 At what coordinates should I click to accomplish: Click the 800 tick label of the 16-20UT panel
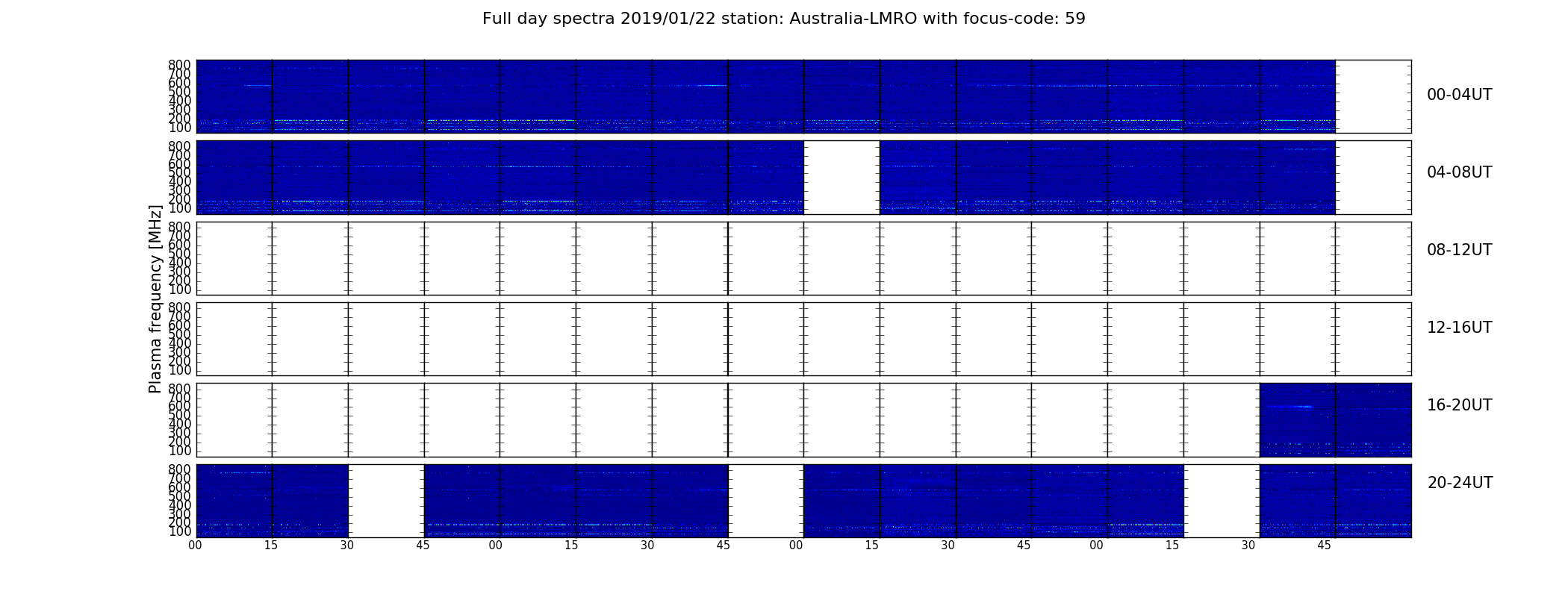(x=179, y=389)
